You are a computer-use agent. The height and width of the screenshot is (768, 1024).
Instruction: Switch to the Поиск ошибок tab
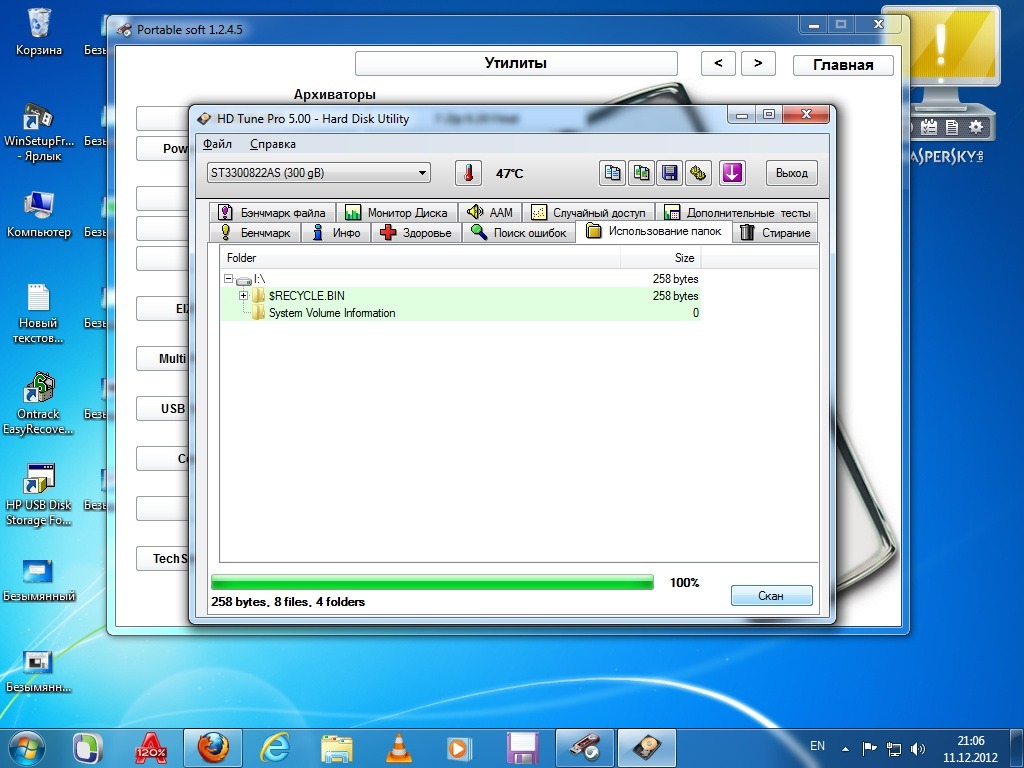click(x=519, y=232)
